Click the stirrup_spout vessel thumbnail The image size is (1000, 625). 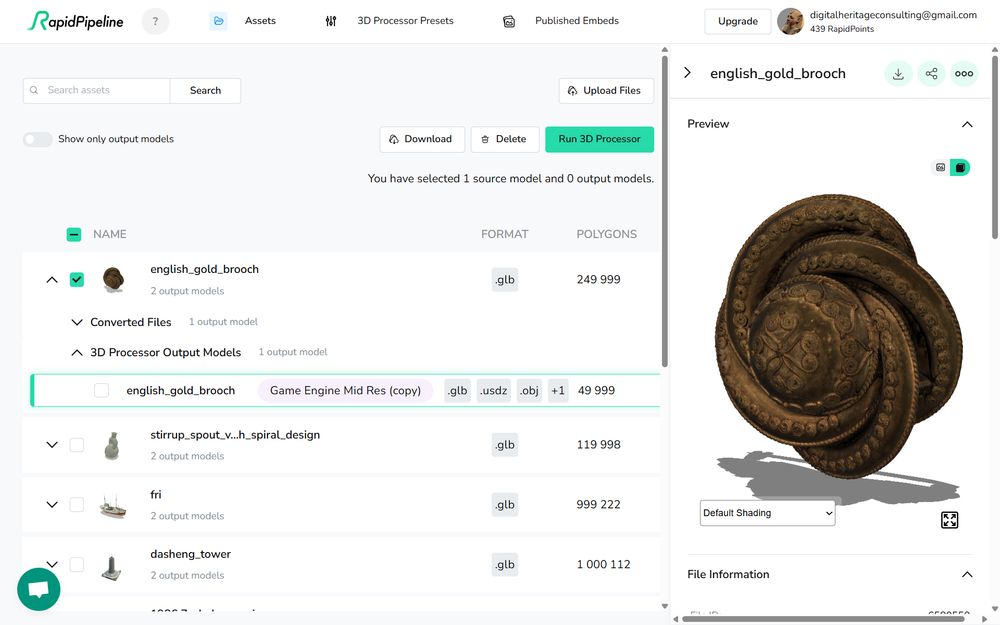tap(112, 445)
